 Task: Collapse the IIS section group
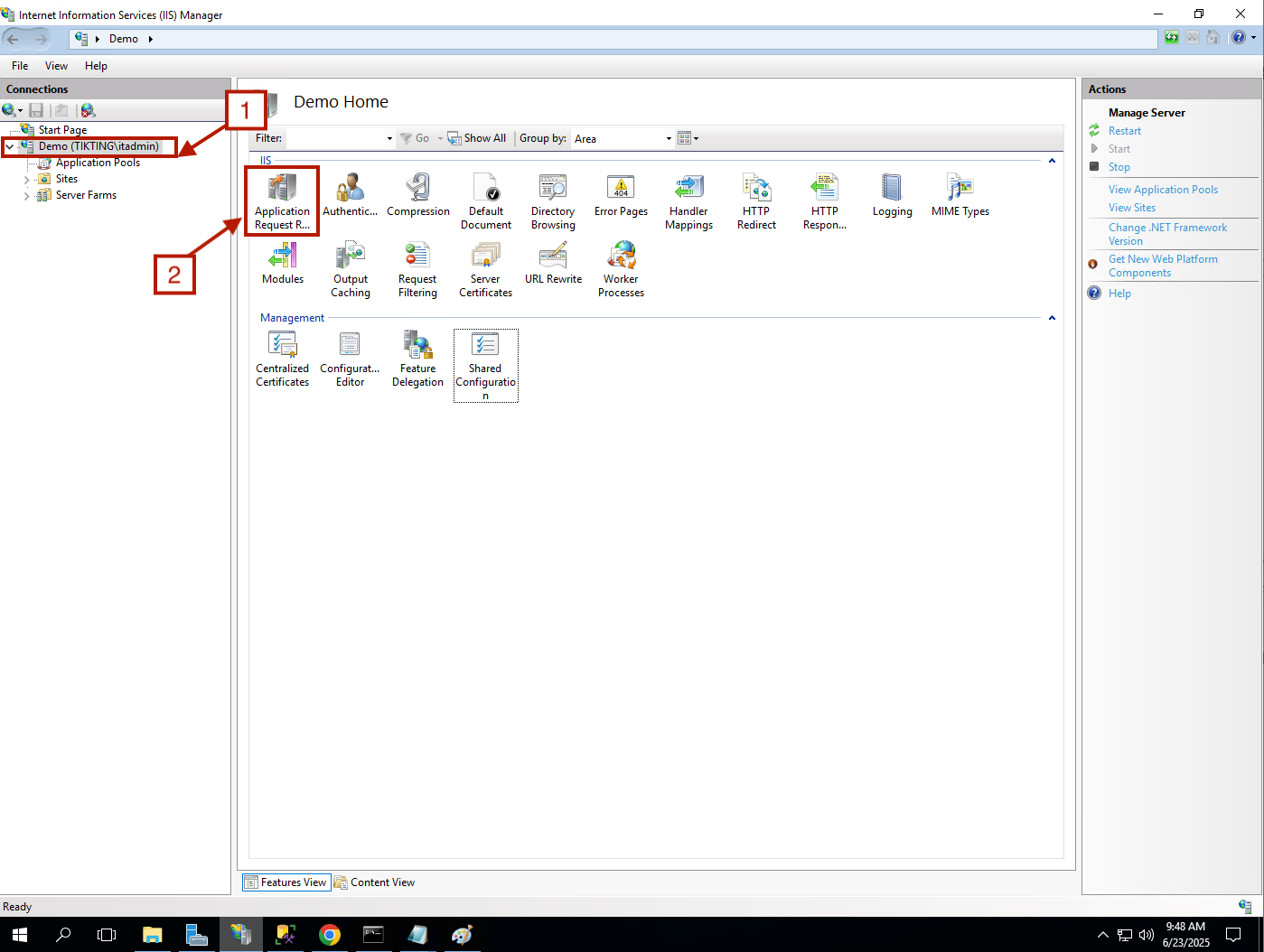[1052, 161]
